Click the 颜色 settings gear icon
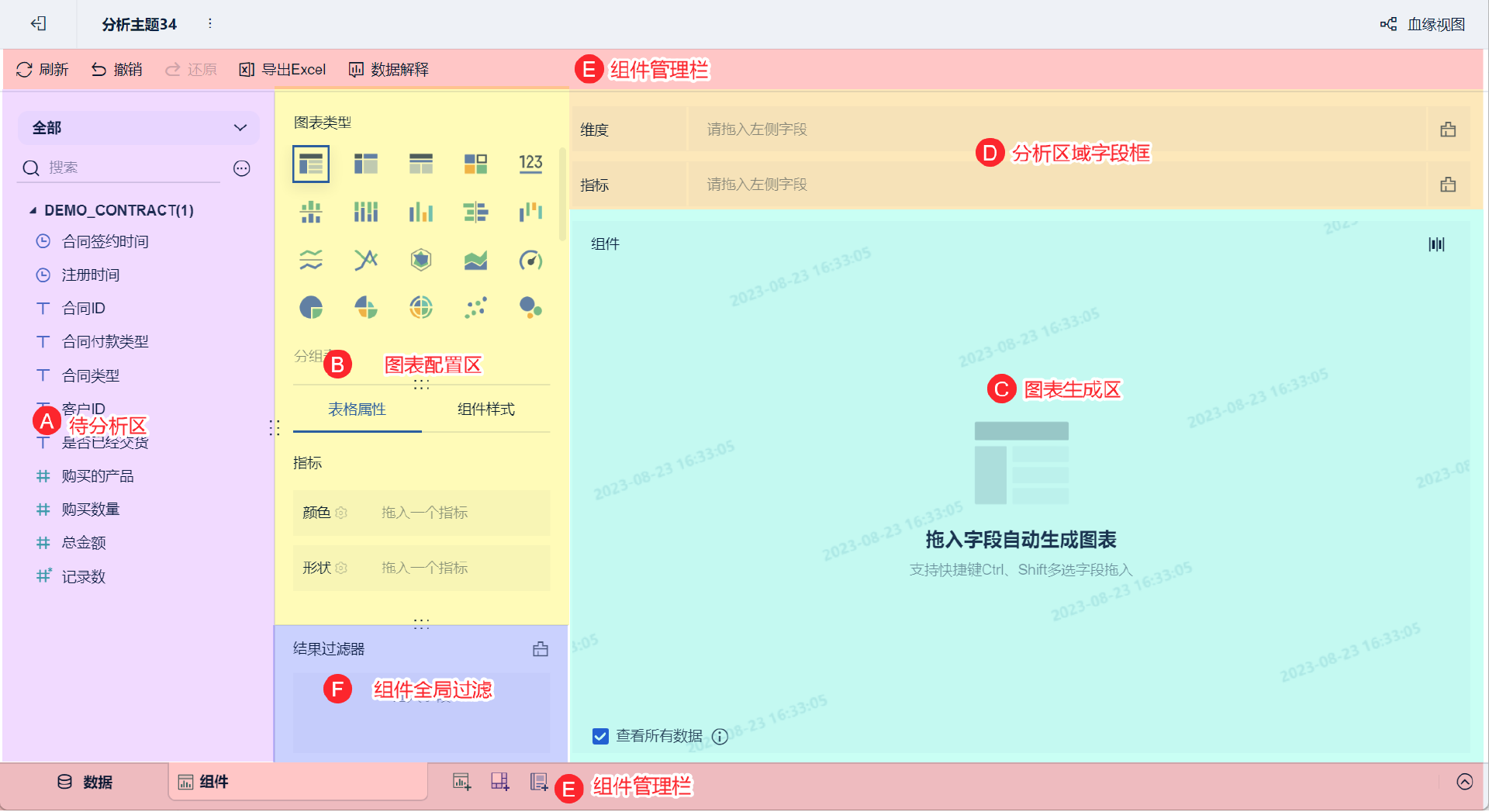 pos(341,513)
